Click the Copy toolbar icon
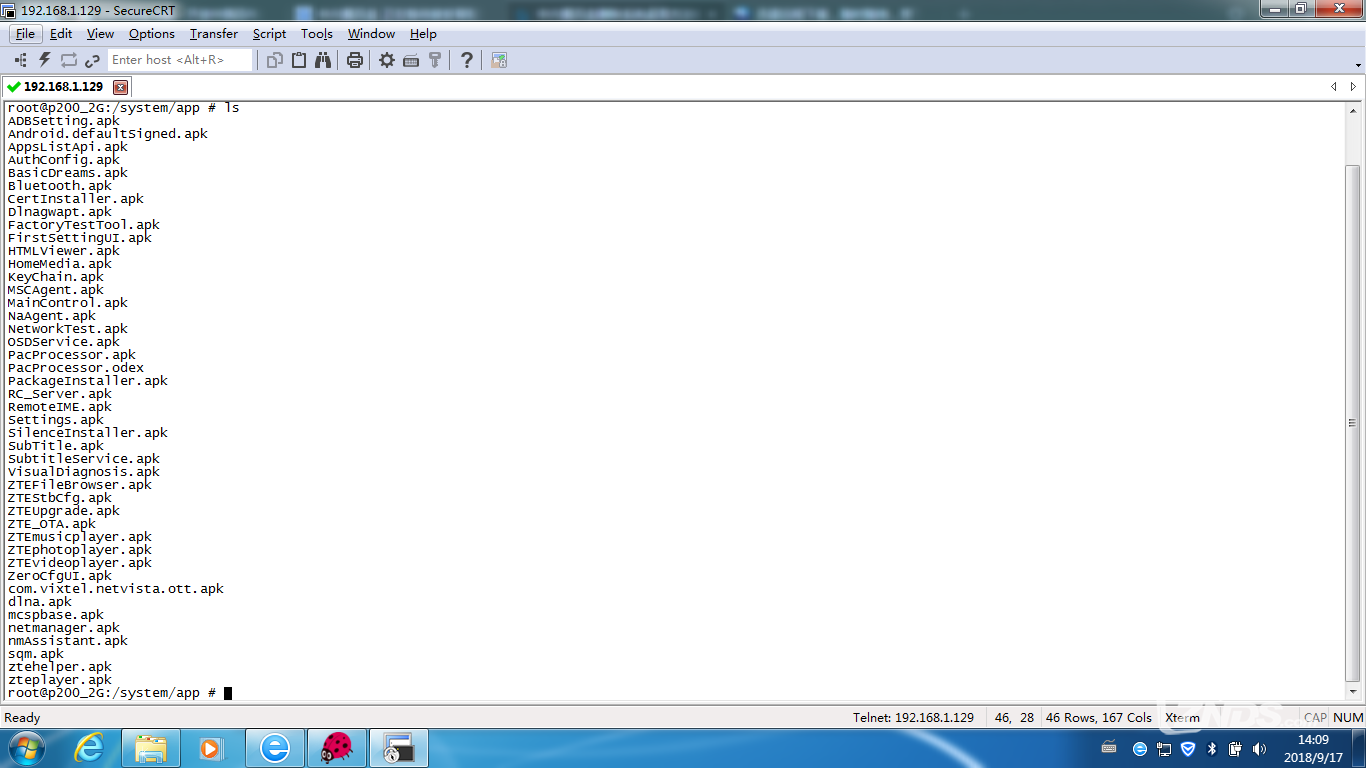This screenshot has height=768, width=1366. click(275, 60)
